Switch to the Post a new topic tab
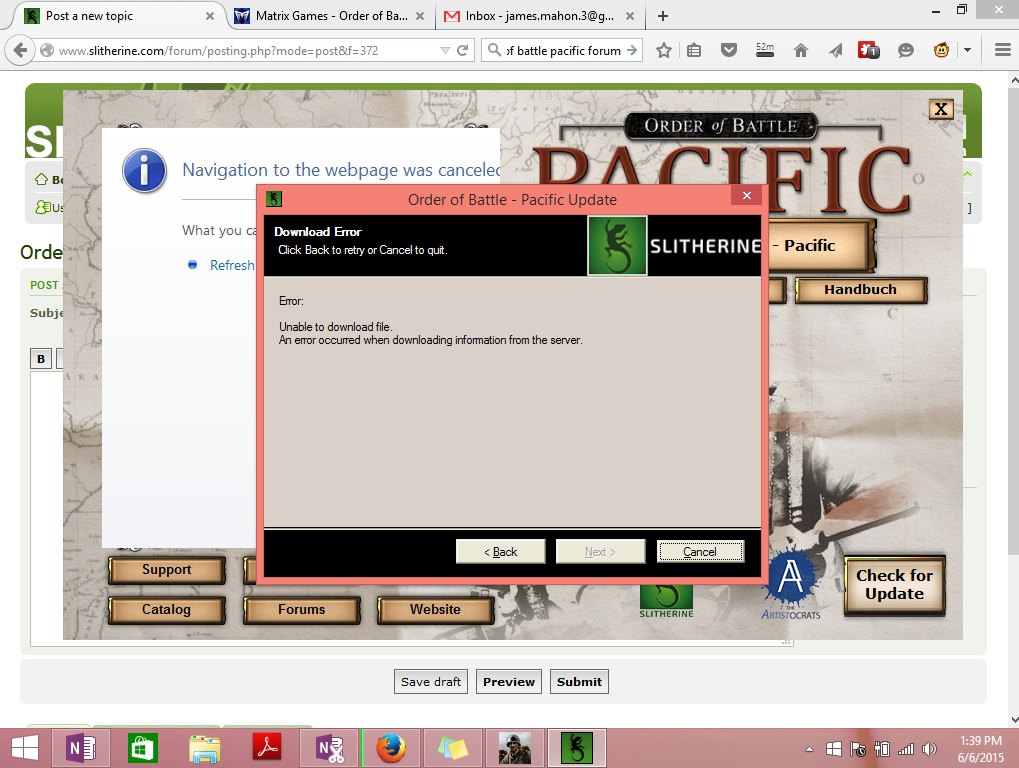This screenshot has height=768, width=1019. [x=114, y=16]
